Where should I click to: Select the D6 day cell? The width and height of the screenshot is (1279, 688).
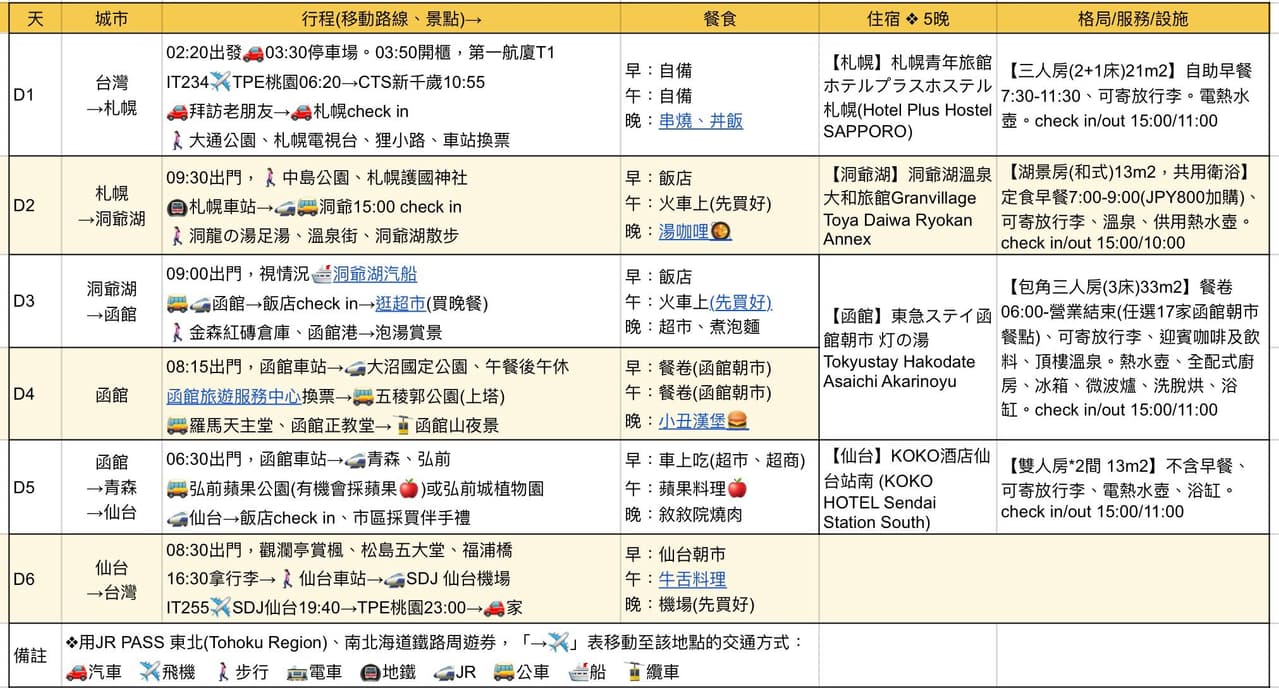(35, 578)
